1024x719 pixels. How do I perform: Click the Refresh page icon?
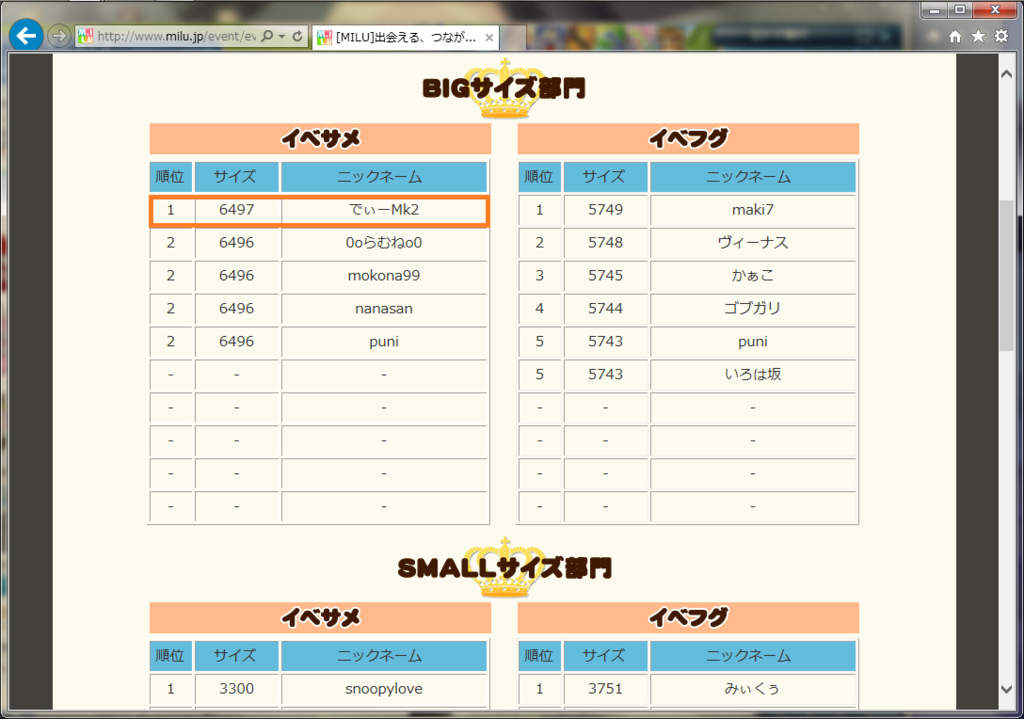click(297, 36)
